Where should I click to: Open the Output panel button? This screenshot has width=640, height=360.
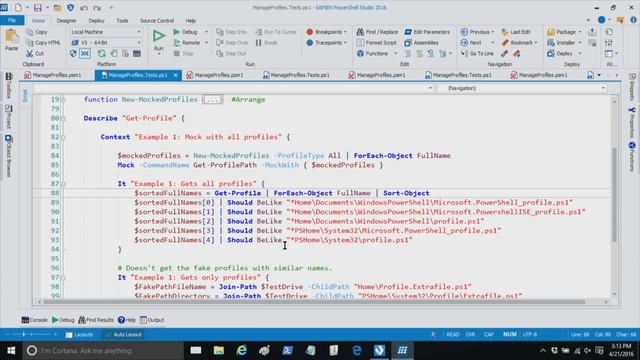152,320
